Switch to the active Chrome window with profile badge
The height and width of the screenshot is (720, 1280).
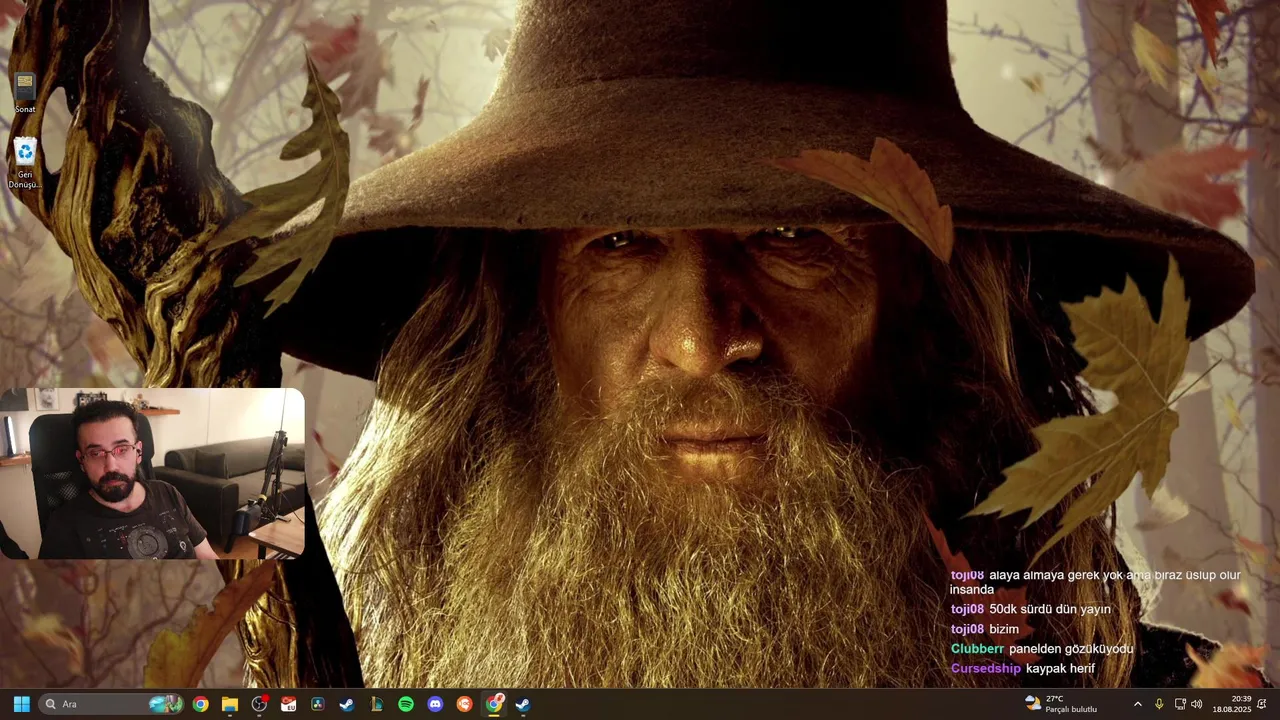[x=494, y=704]
